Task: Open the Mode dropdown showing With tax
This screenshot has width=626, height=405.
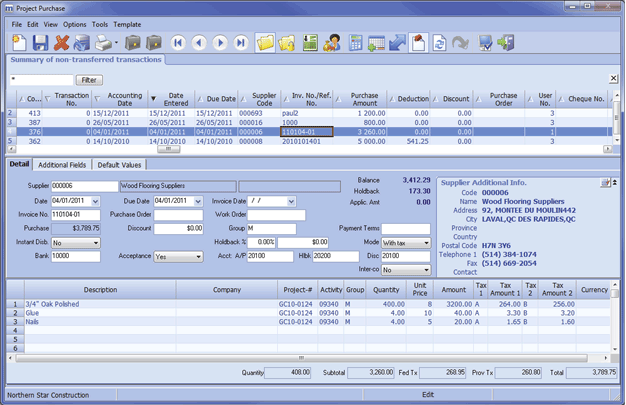Action: tap(426, 242)
